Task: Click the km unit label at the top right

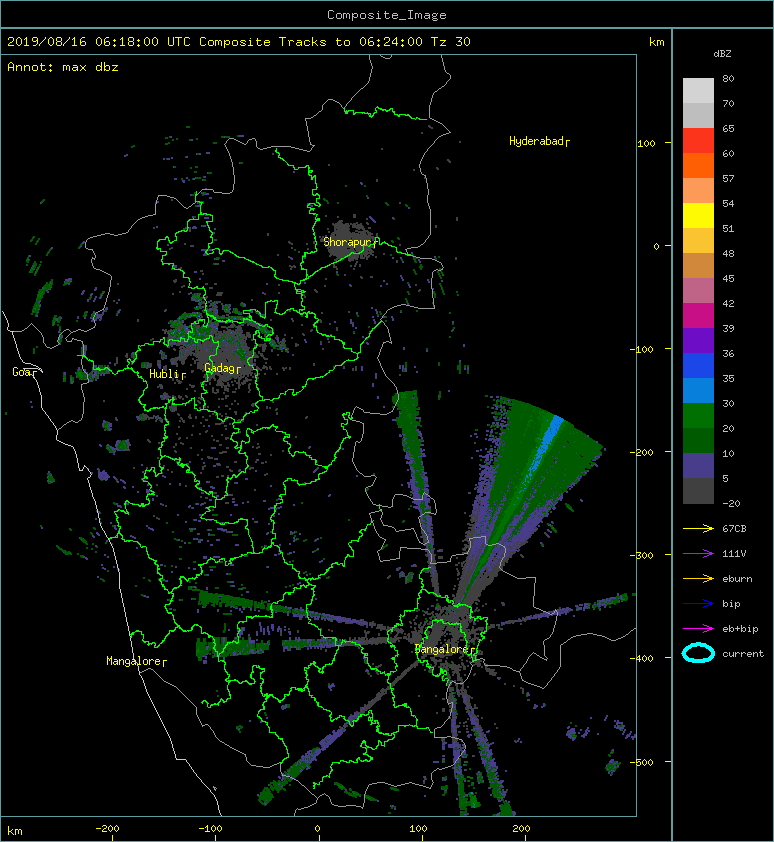Action: 656,42
